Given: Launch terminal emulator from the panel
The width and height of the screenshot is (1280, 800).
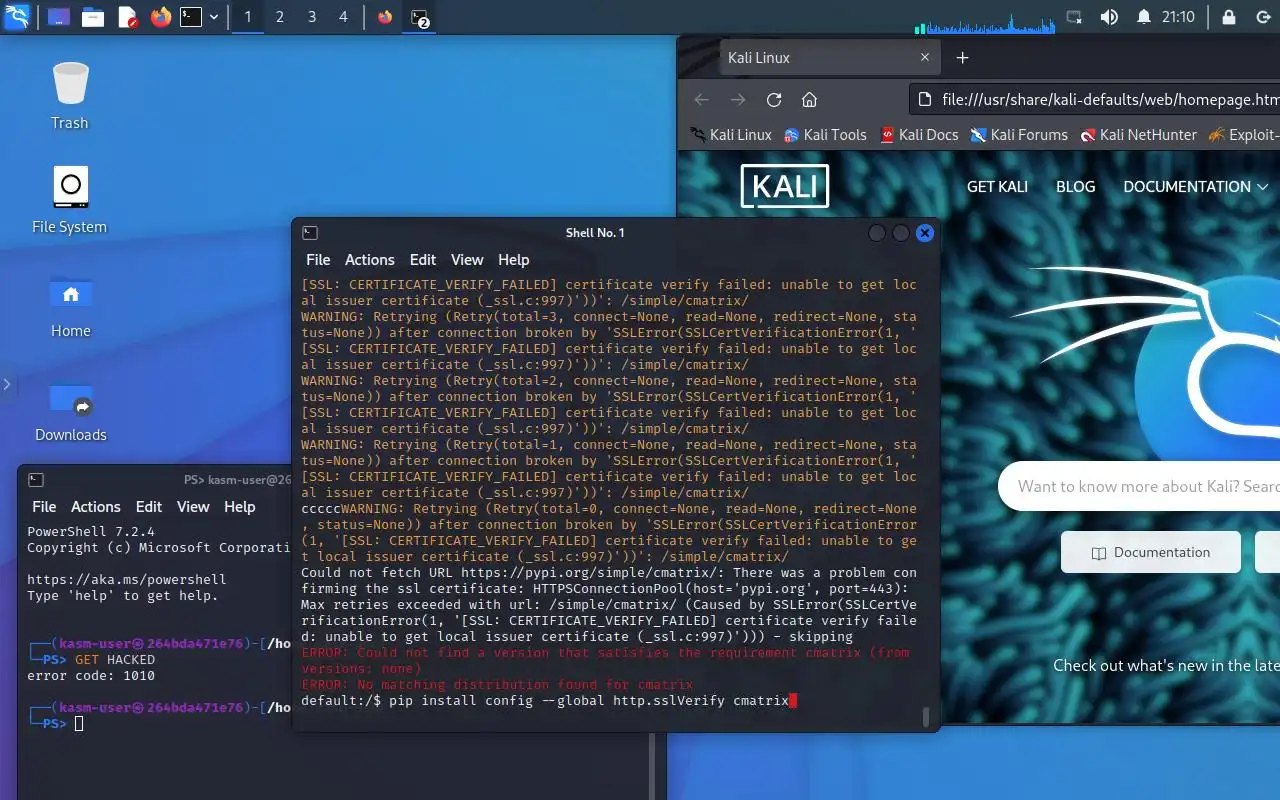Looking at the screenshot, I should coord(191,17).
